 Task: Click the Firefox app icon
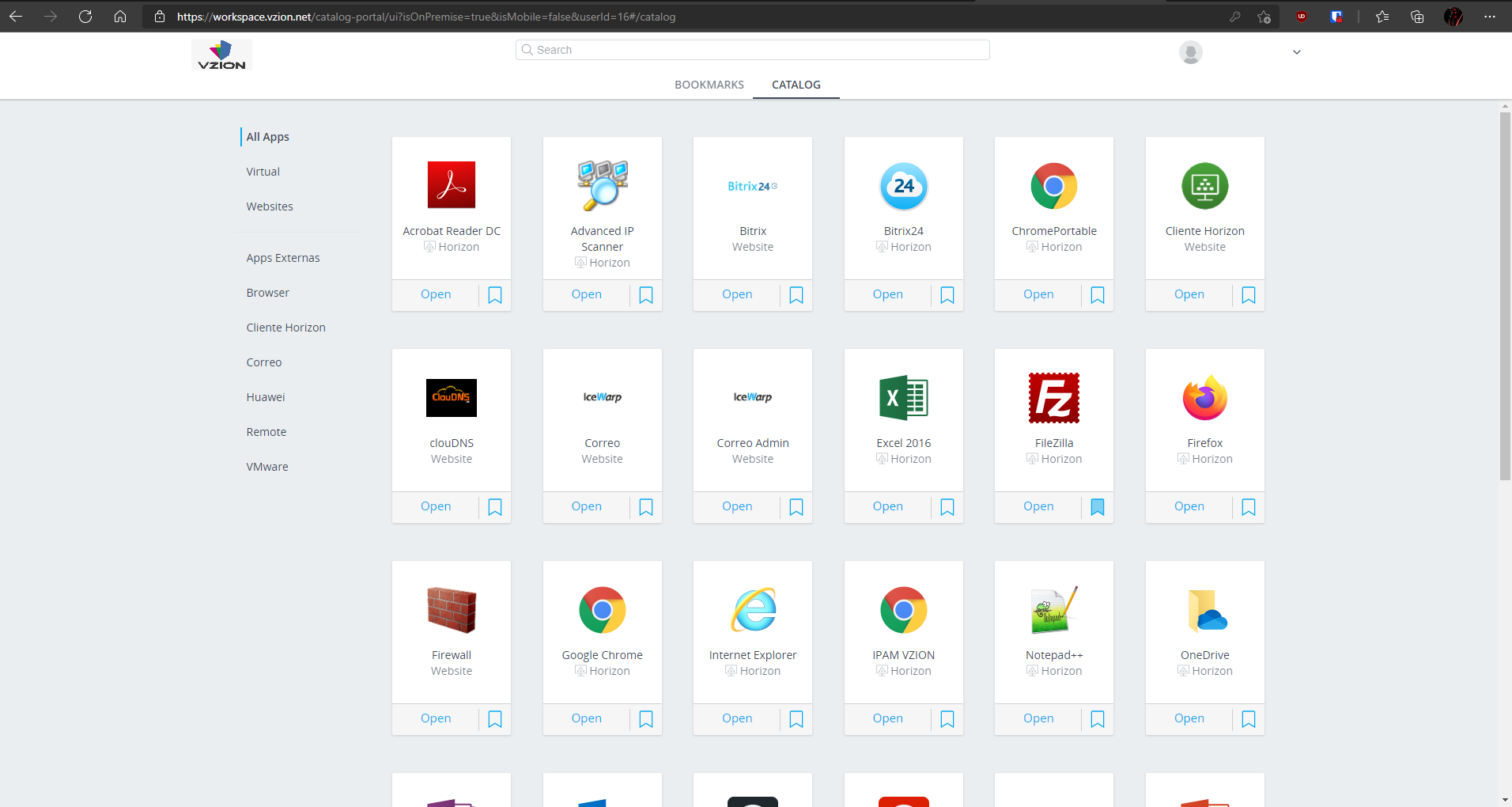[x=1205, y=398]
